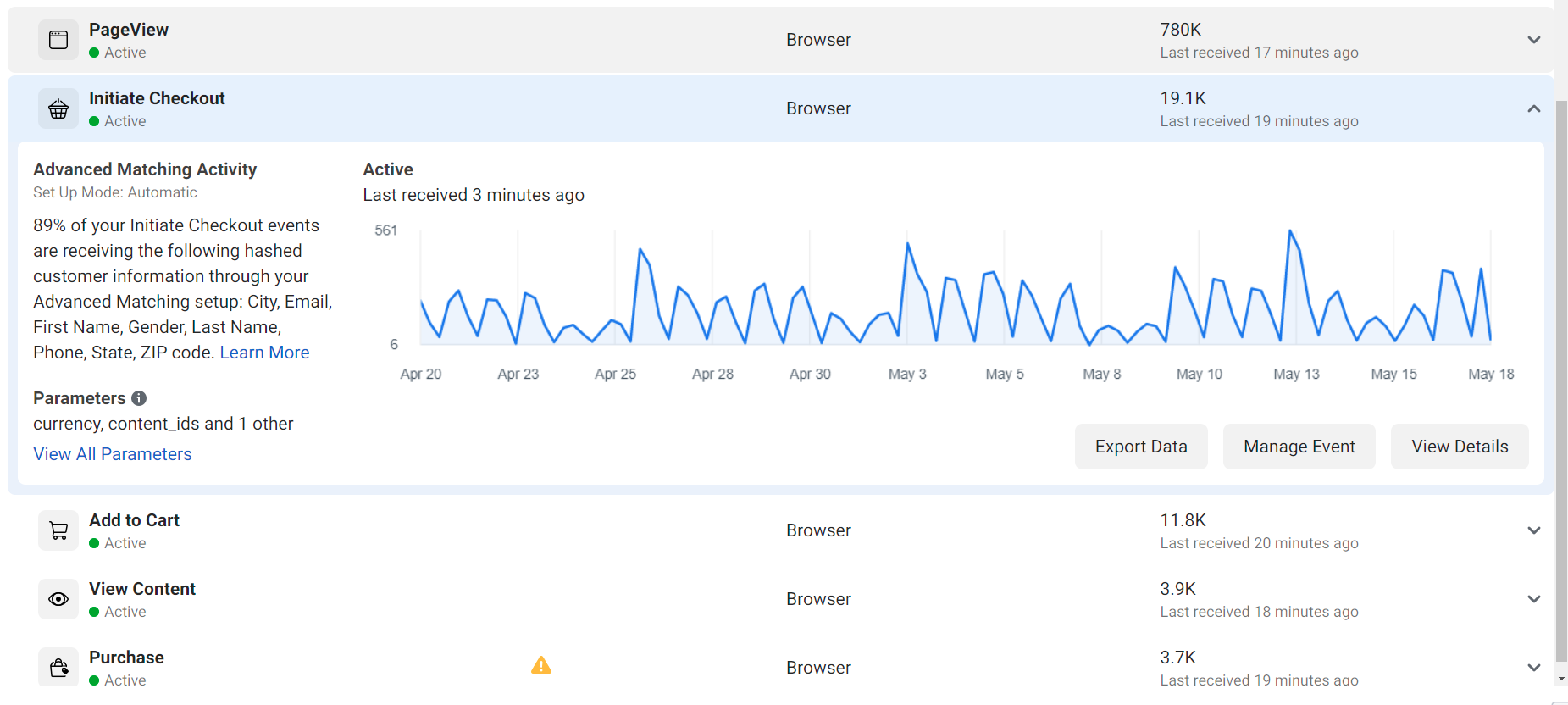
Task: Expand the Add to Cart row
Action: click(x=1533, y=530)
